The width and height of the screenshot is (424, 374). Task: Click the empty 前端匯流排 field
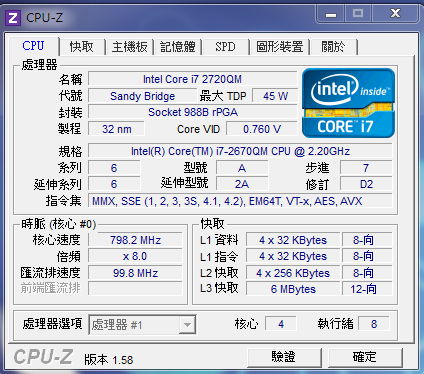click(135, 289)
